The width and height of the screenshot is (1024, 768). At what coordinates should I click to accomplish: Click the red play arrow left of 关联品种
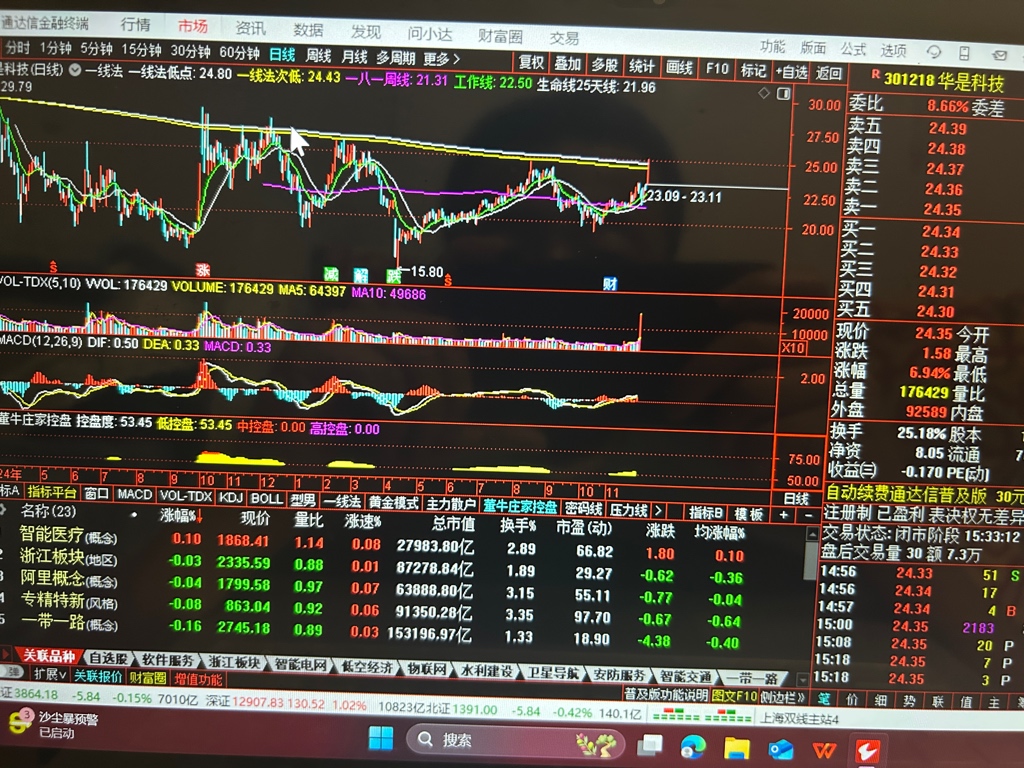coord(6,653)
